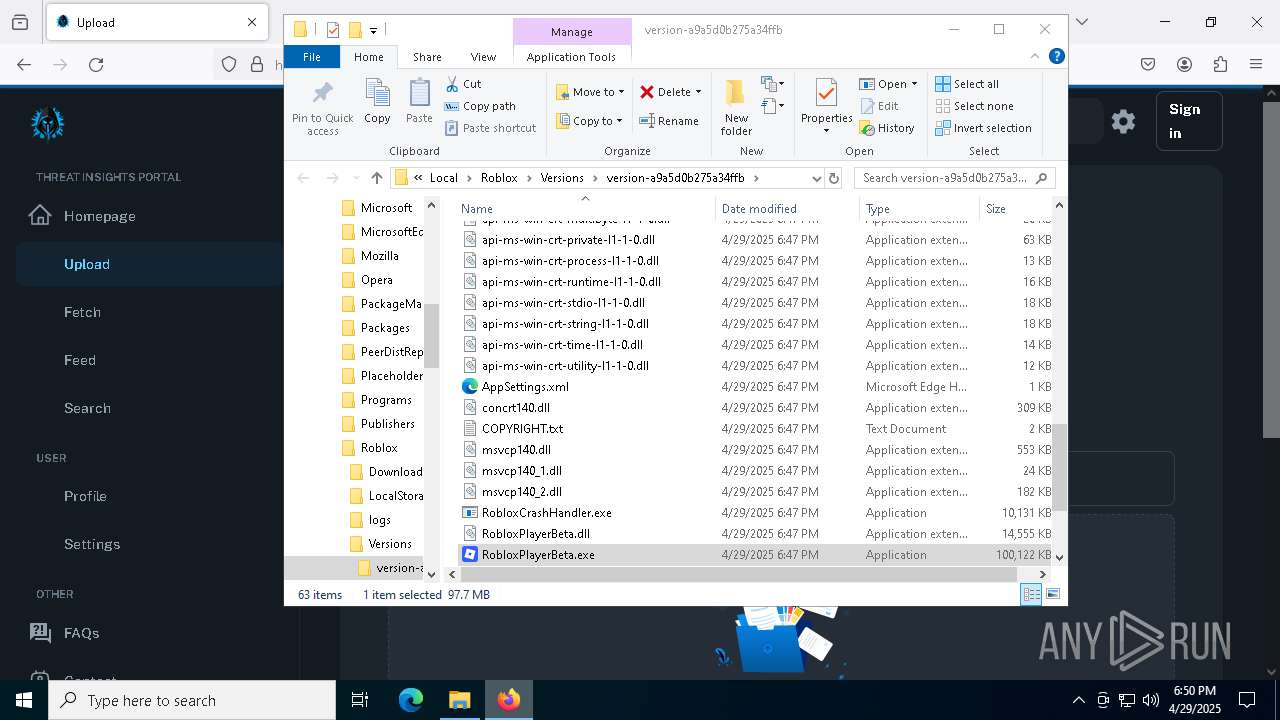The width and height of the screenshot is (1280, 720).
Task: Click the Paste ribbon icon
Action: (419, 102)
